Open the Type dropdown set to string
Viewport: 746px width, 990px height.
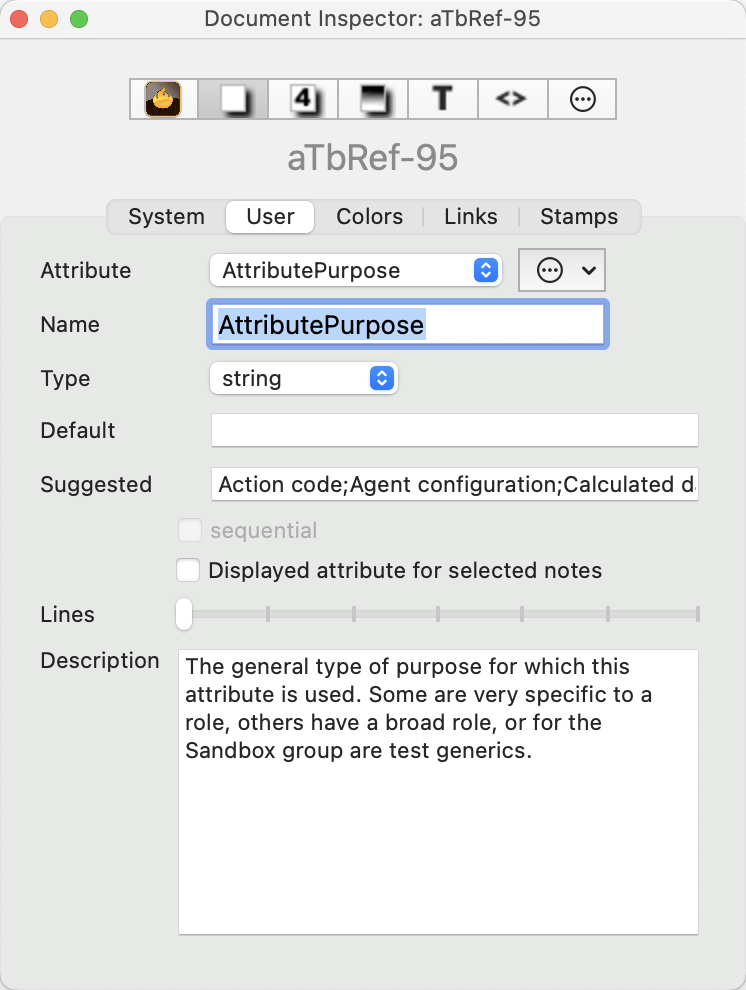tap(303, 379)
